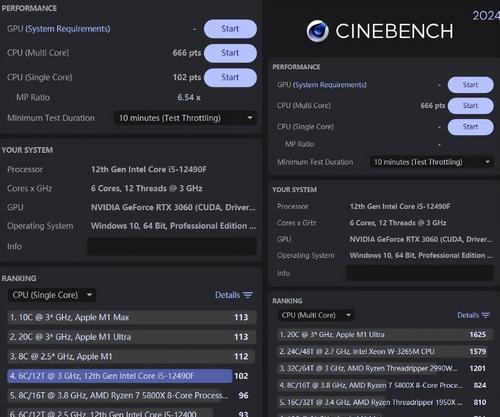The width and height of the screenshot is (500, 417).
Task: Start the CPU Single Core test, right panel
Action: click(x=470, y=127)
